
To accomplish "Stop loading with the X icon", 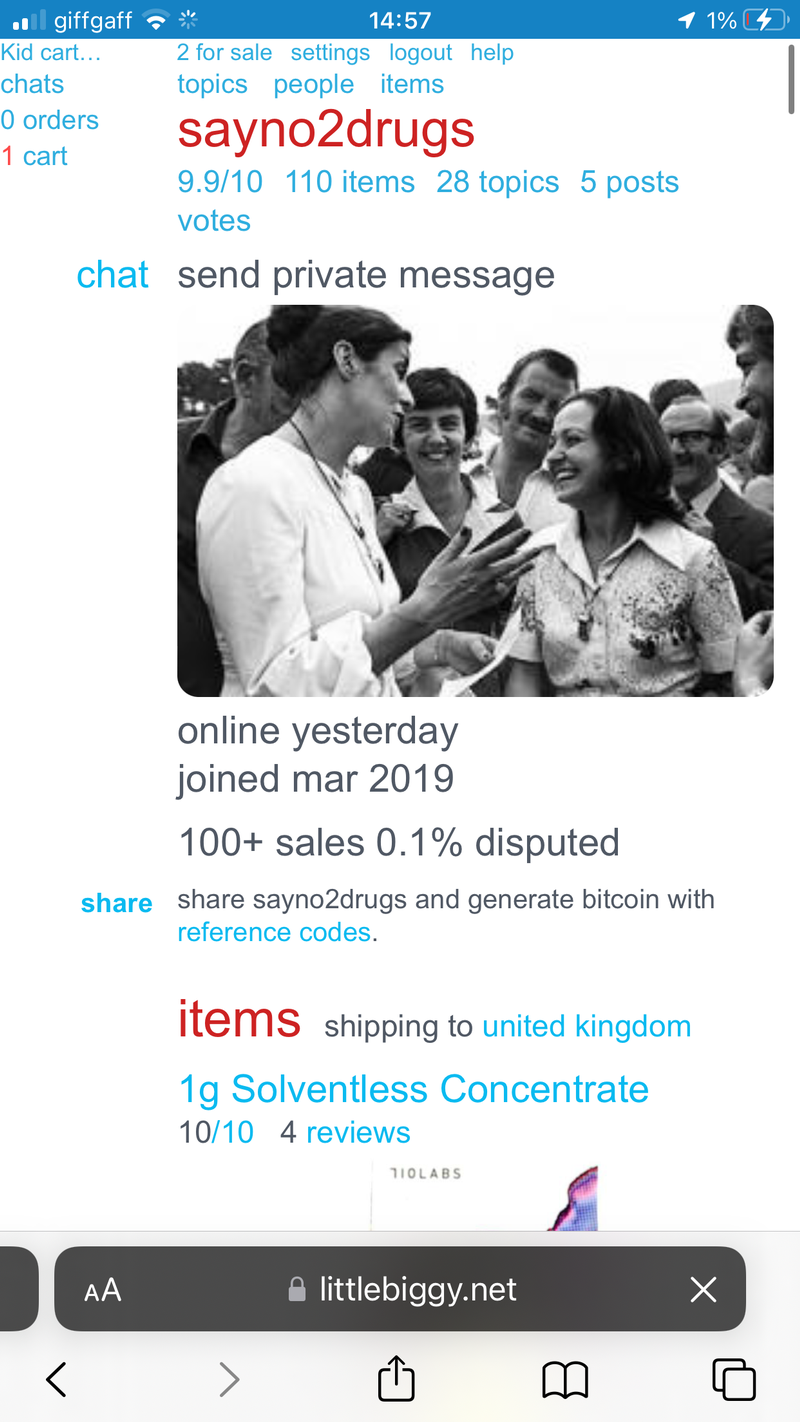I will (x=703, y=1290).
